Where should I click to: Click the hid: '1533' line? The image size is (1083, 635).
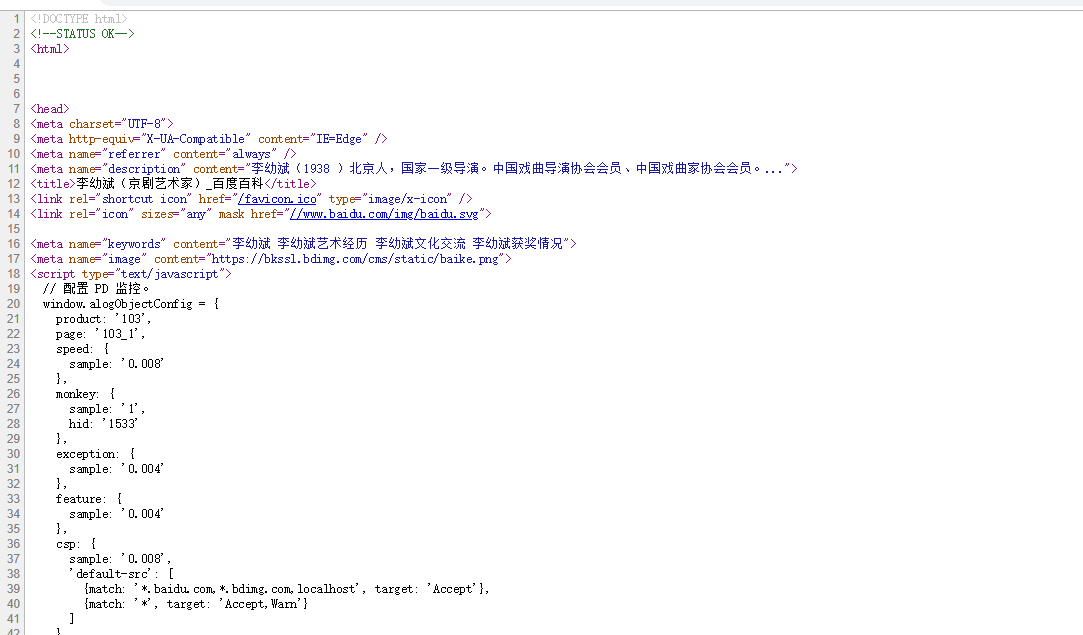pos(104,424)
